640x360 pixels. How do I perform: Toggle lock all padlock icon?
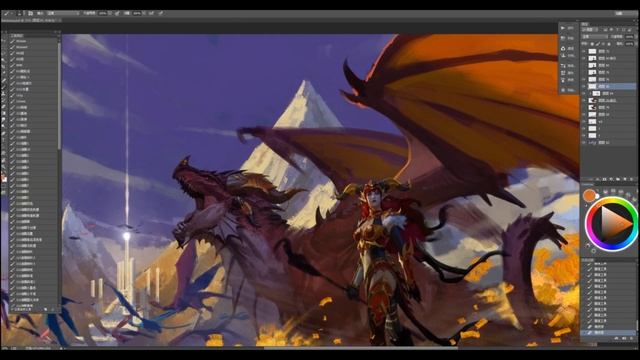pyautogui.click(x=609, y=43)
